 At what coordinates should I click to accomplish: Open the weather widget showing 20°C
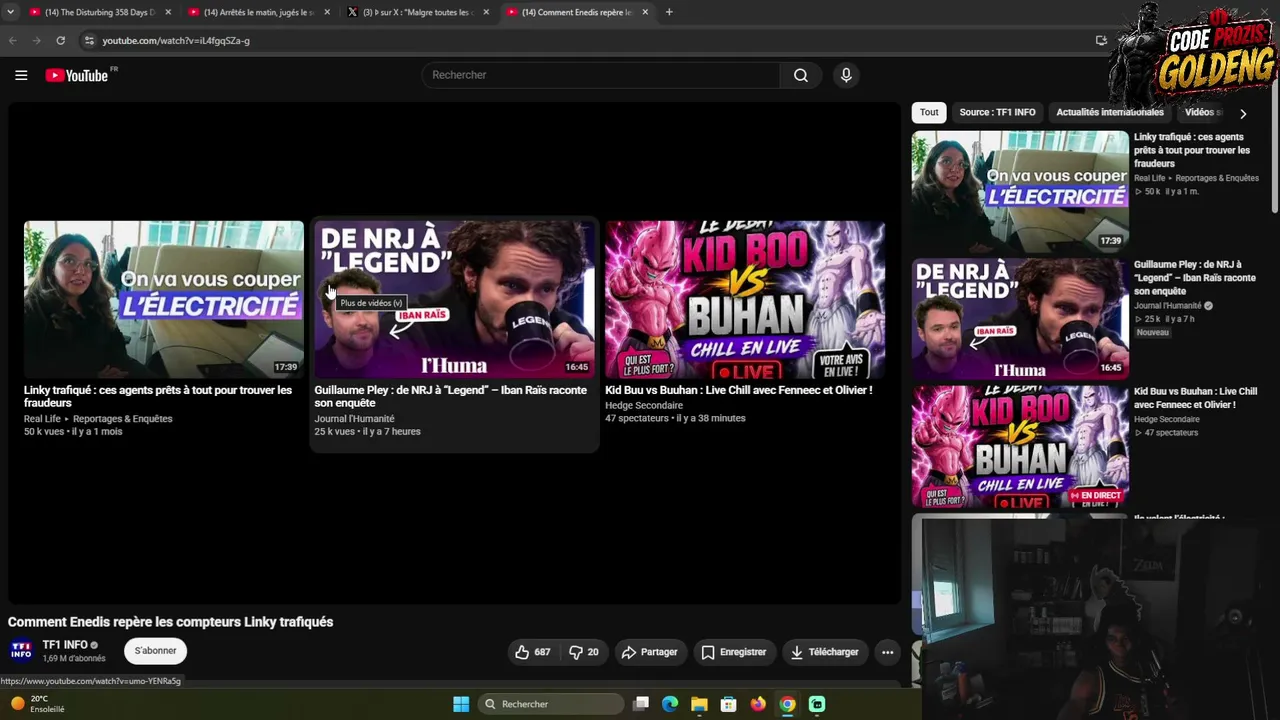[x=37, y=704]
